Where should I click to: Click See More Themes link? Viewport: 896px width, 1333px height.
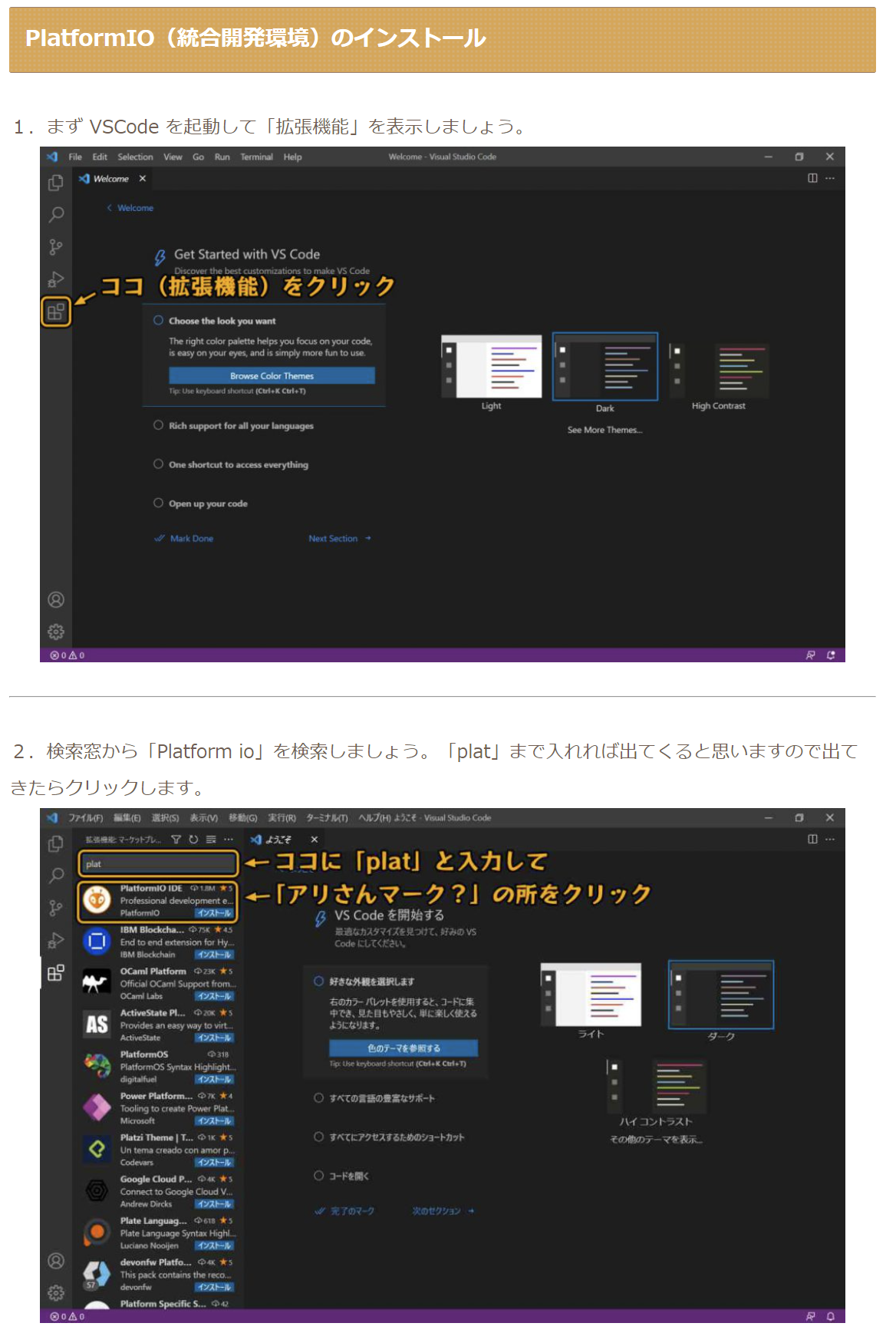pyautogui.click(x=605, y=430)
